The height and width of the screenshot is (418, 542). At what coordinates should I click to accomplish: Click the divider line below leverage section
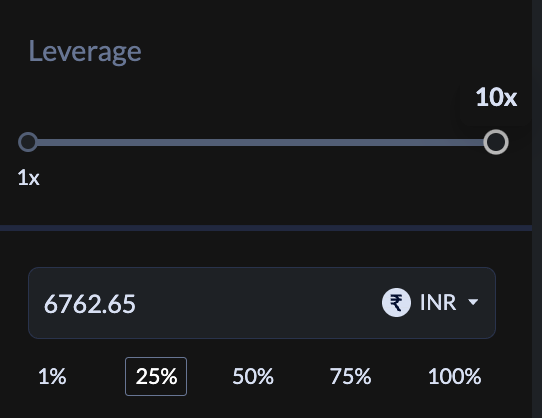[266, 228]
